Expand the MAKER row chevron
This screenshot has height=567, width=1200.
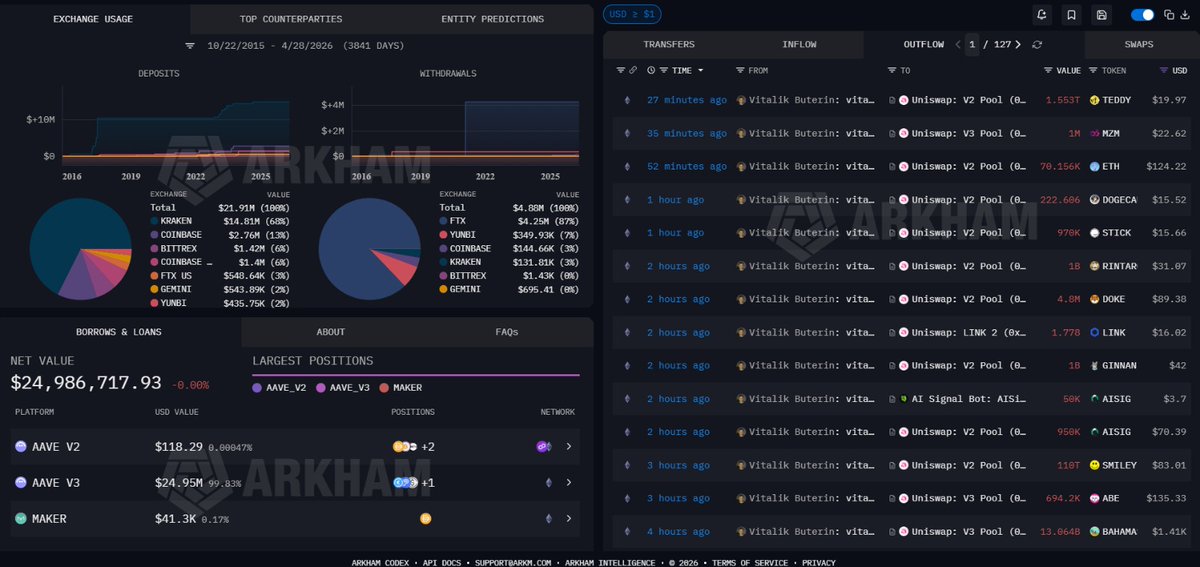tap(569, 519)
